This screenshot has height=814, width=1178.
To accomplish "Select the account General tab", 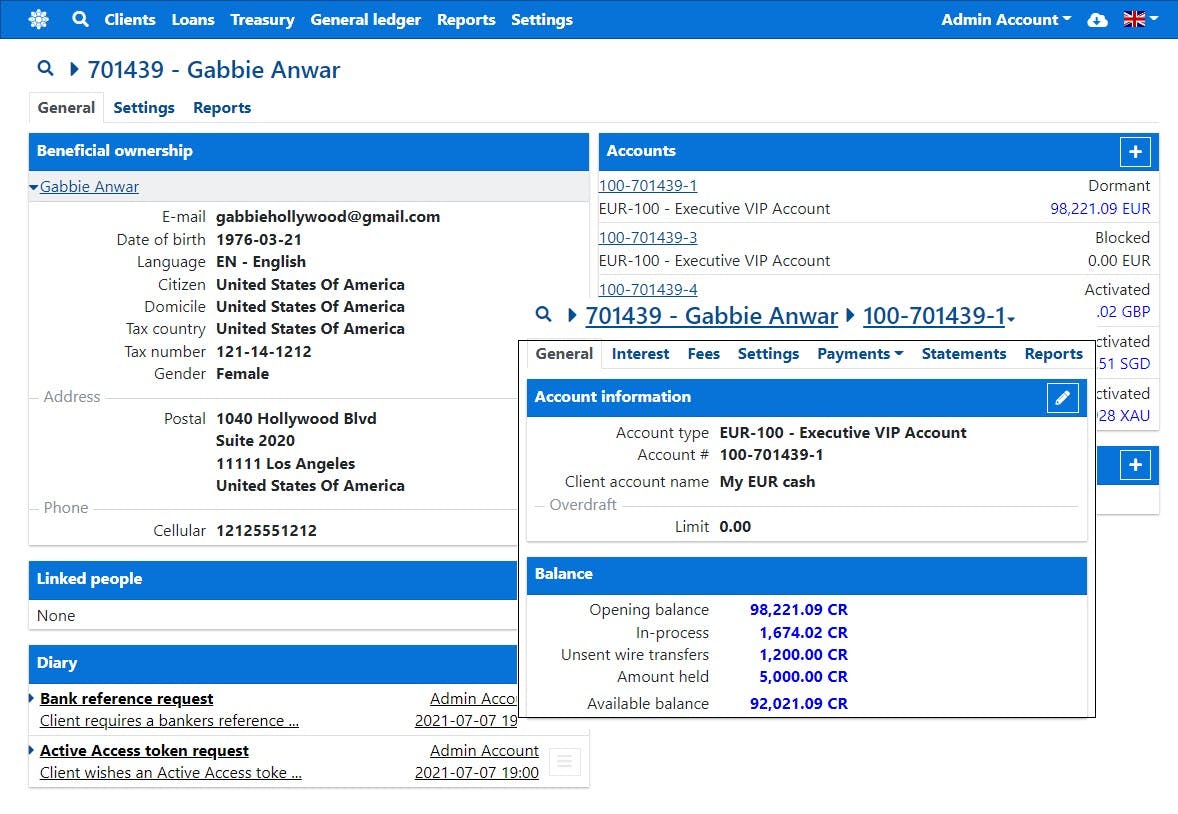I will 564,353.
